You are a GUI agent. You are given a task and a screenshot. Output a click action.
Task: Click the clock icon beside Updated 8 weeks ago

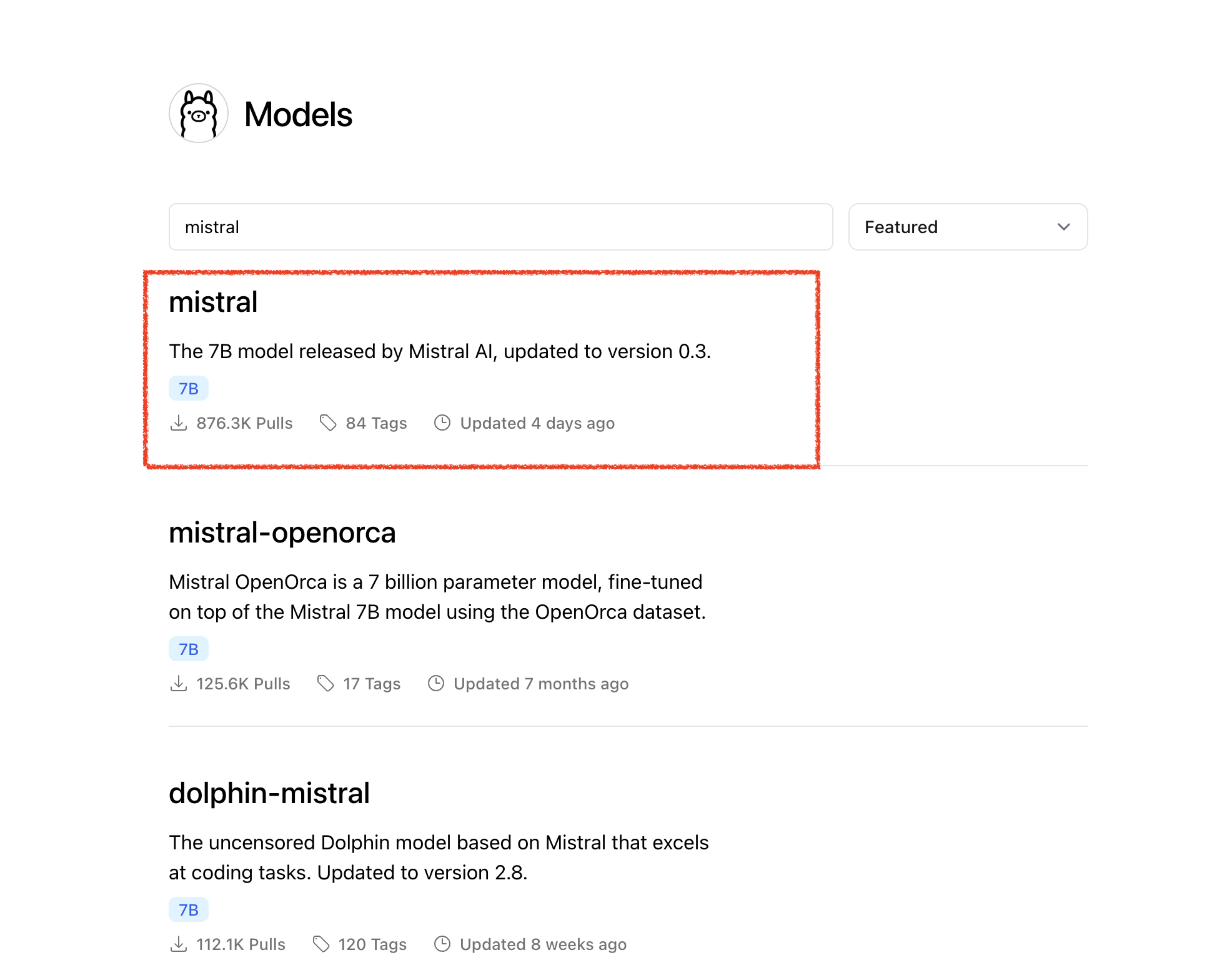[442, 944]
